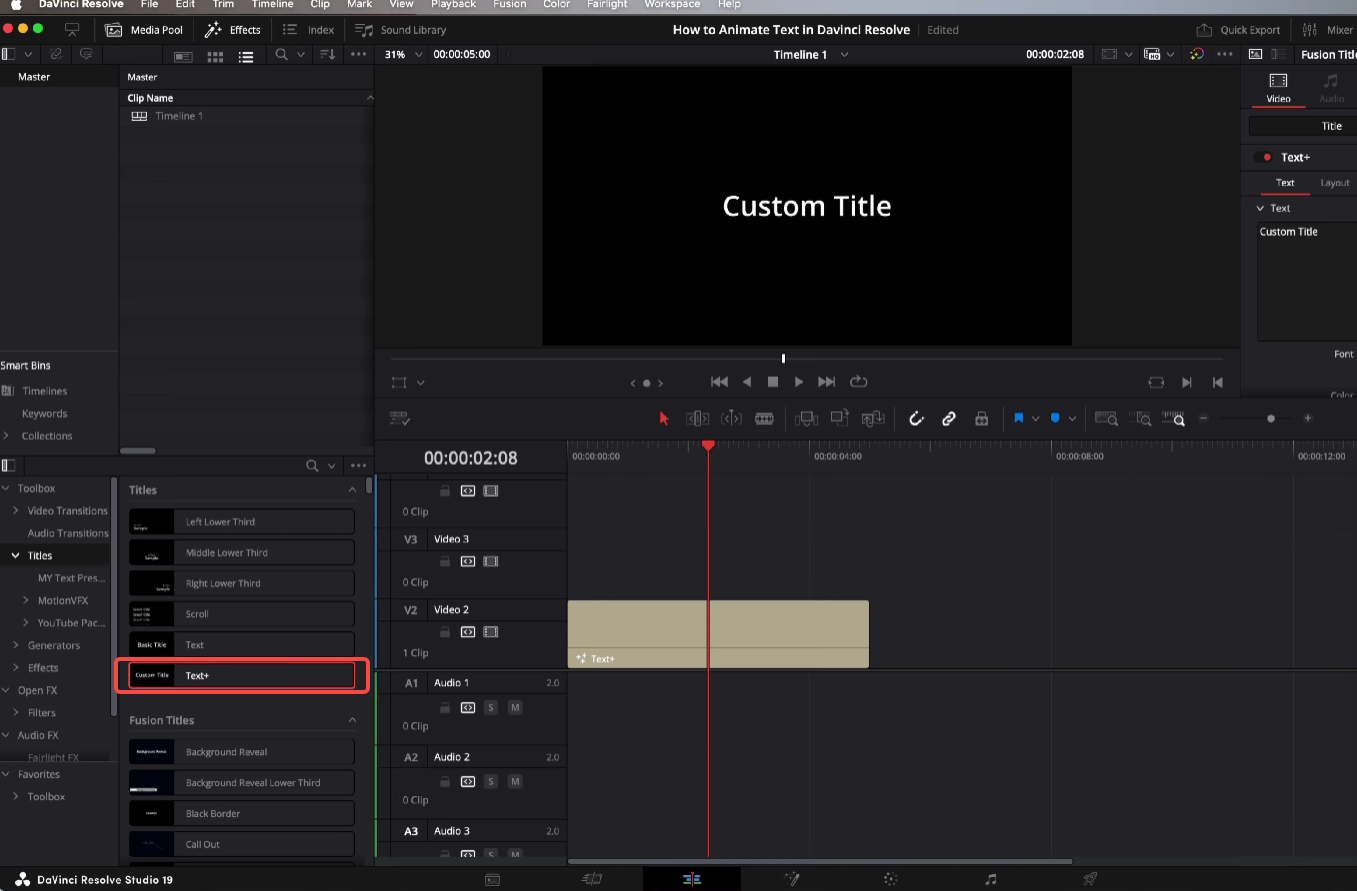Select the Trim edit mode tool
Image resolution: width=1357 pixels, height=891 pixels.
pos(697,418)
